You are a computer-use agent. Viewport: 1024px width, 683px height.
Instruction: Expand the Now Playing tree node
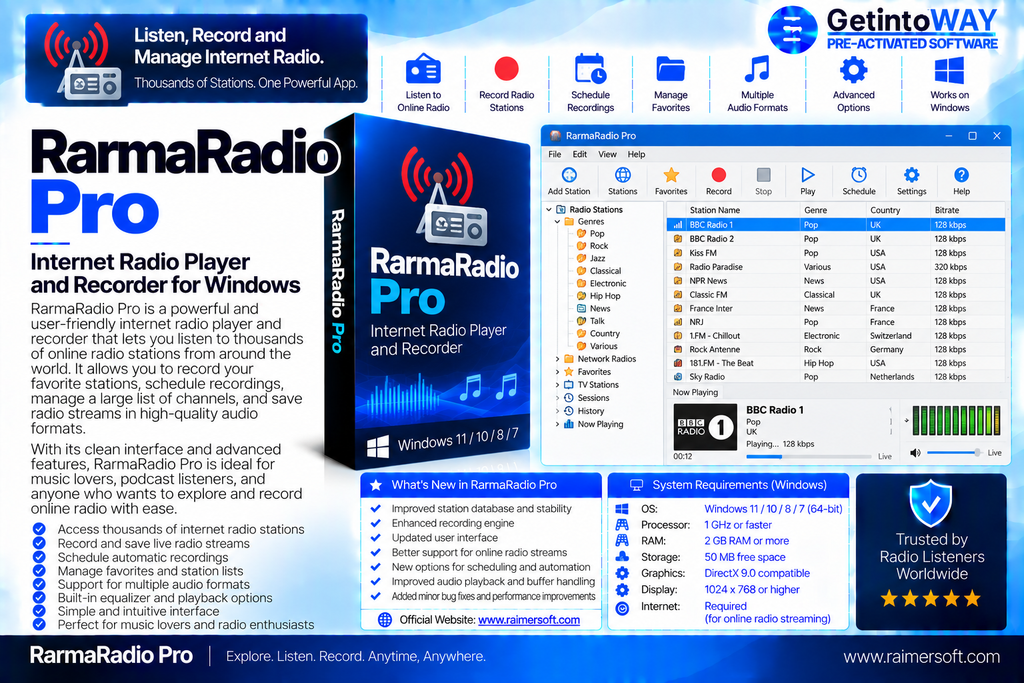click(x=558, y=424)
